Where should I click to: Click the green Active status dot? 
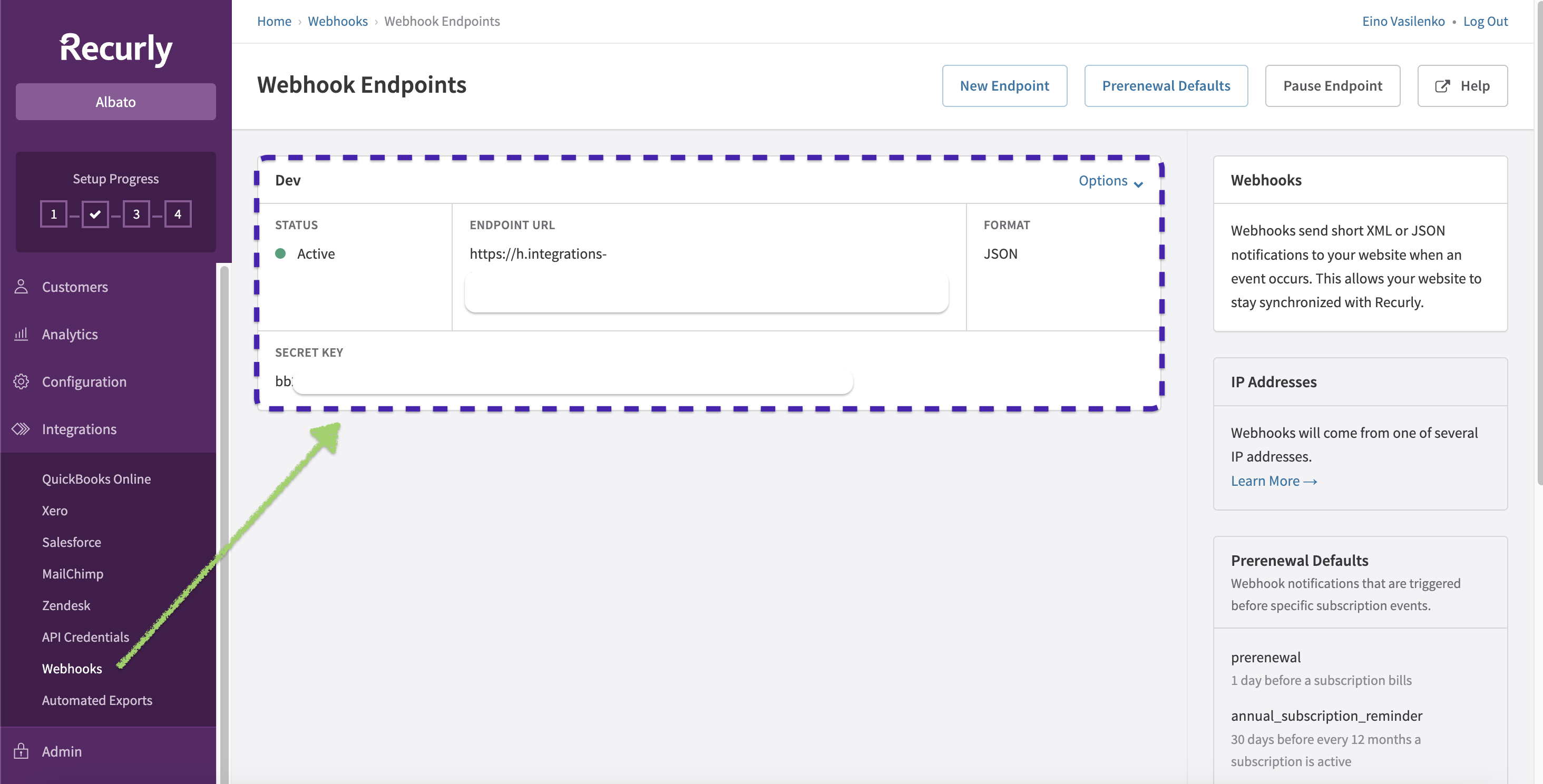click(280, 253)
